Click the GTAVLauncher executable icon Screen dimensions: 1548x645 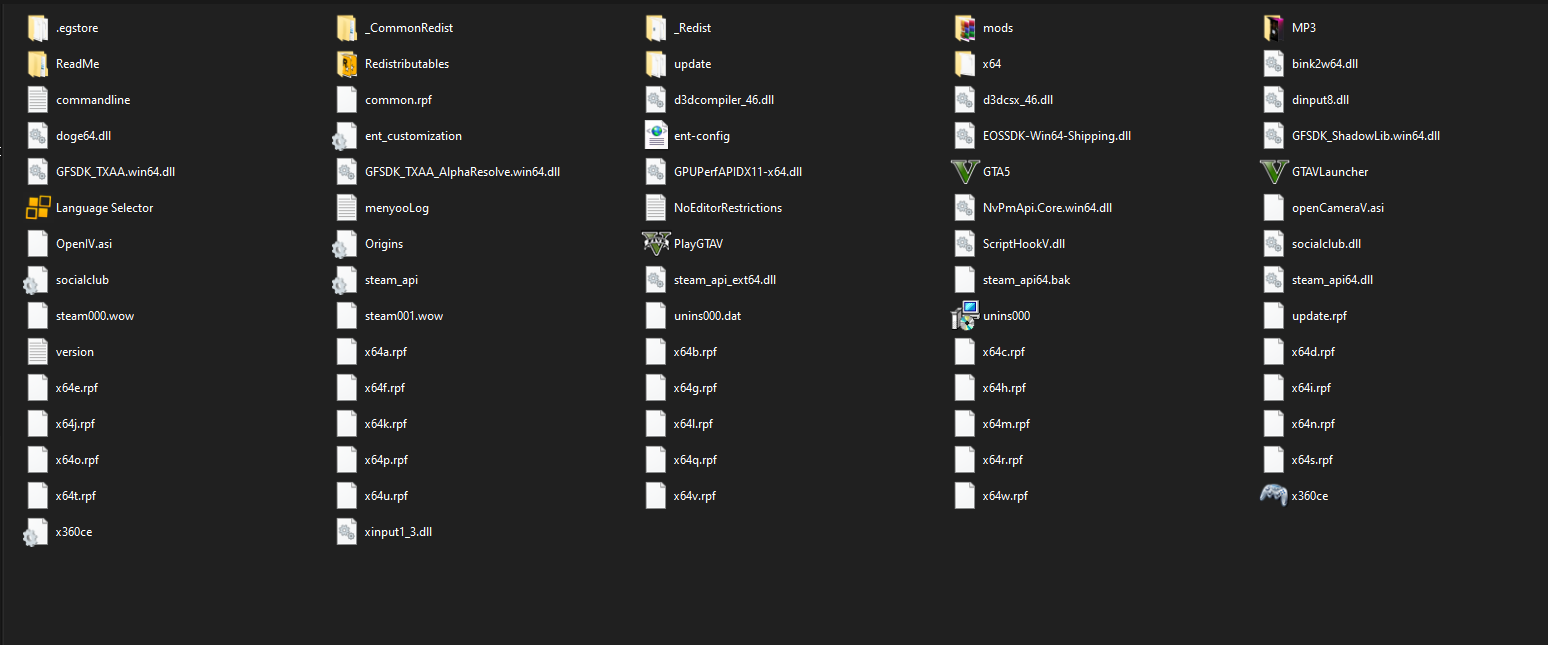[x=1273, y=172]
